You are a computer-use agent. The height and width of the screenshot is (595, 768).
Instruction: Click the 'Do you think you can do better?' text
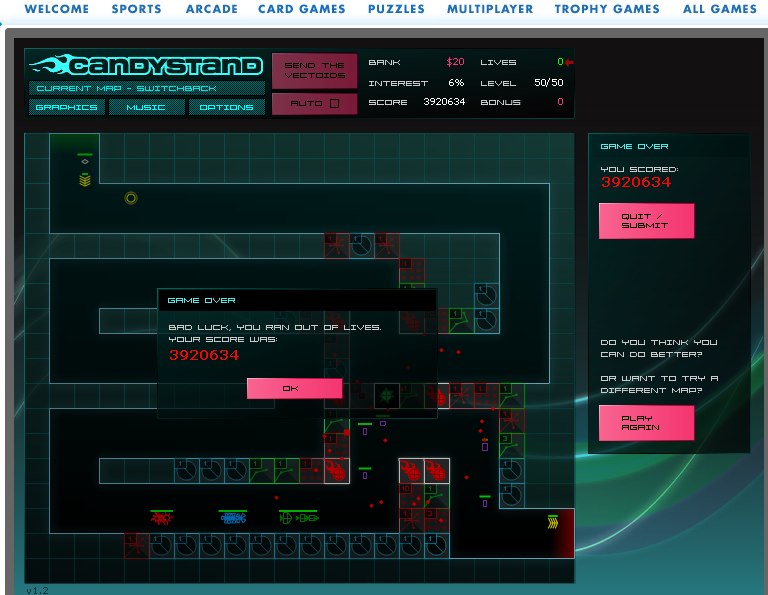659,348
